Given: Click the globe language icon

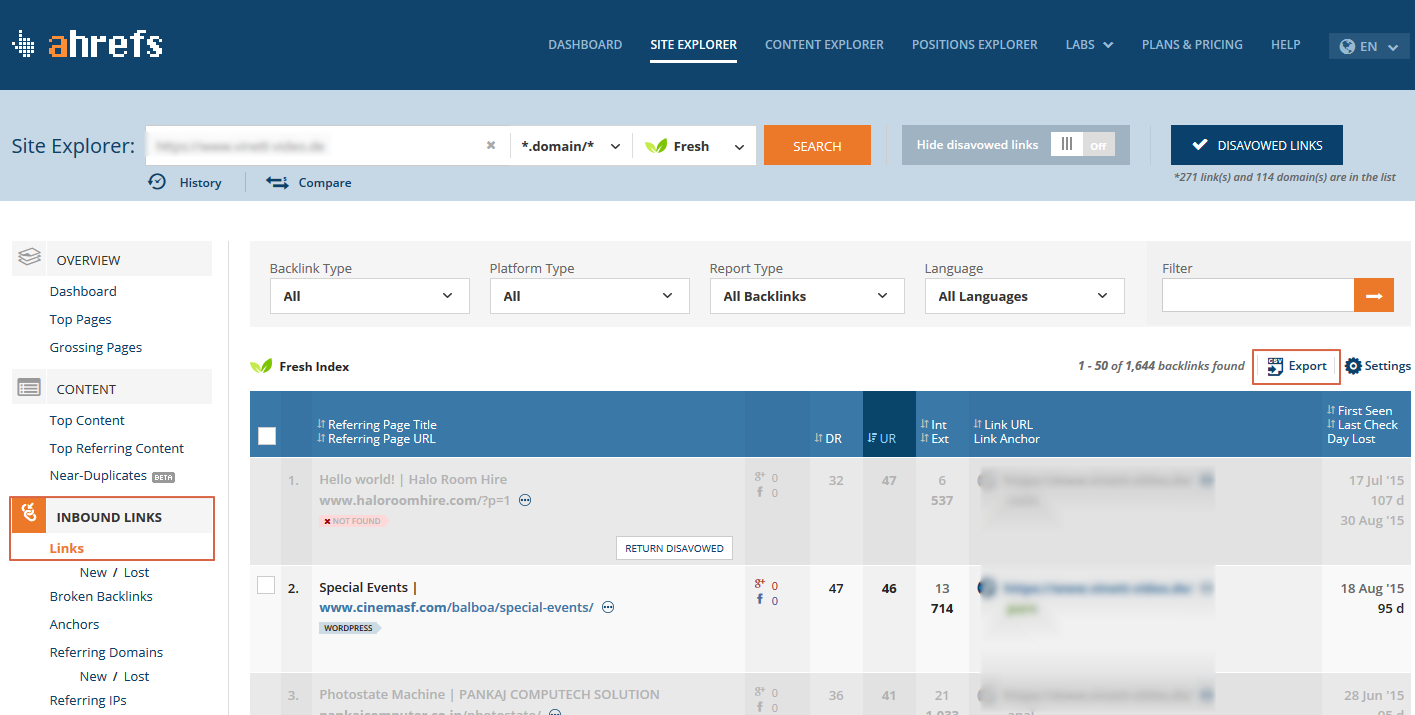Looking at the screenshot, I should click(1347, 46).
